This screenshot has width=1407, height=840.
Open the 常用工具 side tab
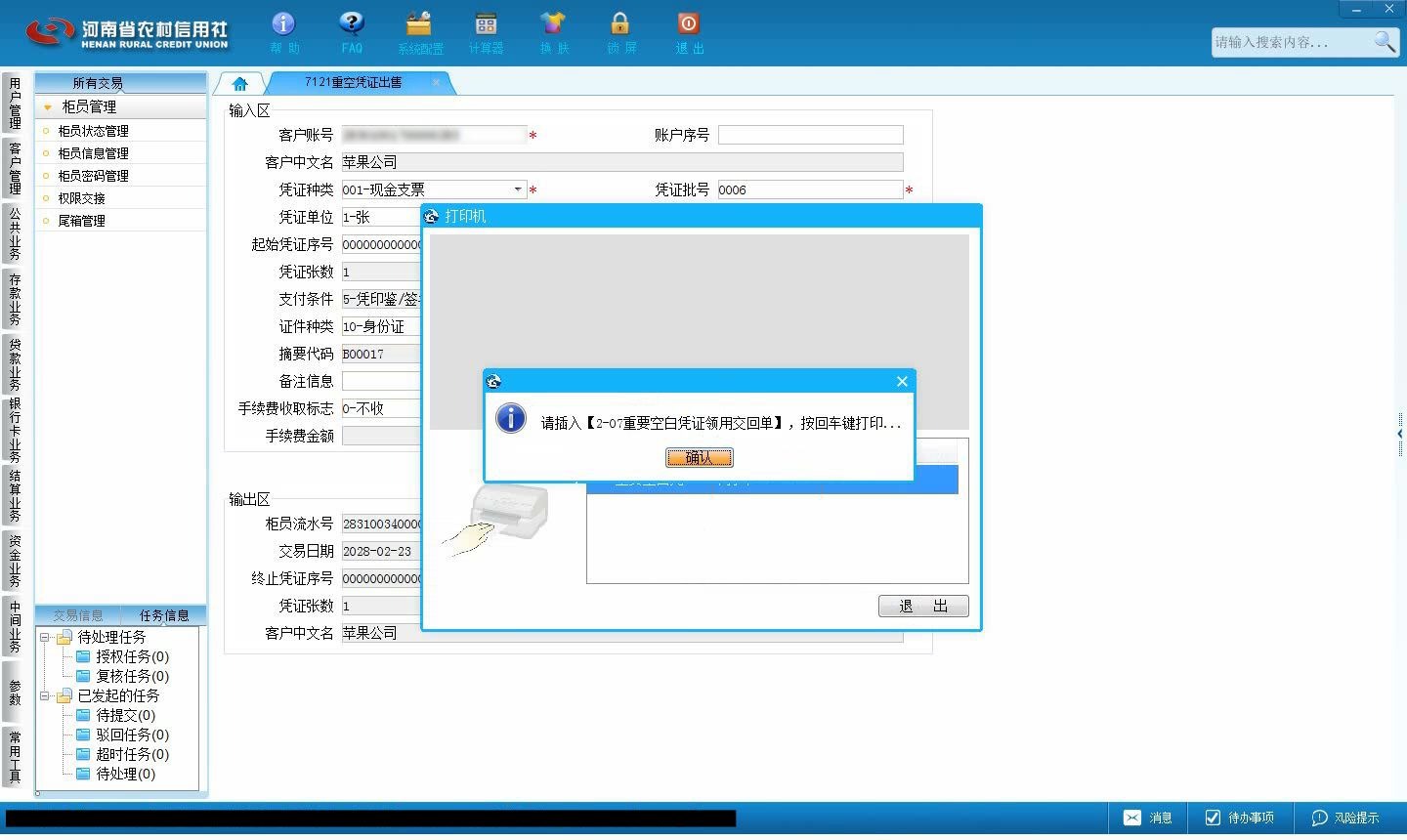[14, 758]
